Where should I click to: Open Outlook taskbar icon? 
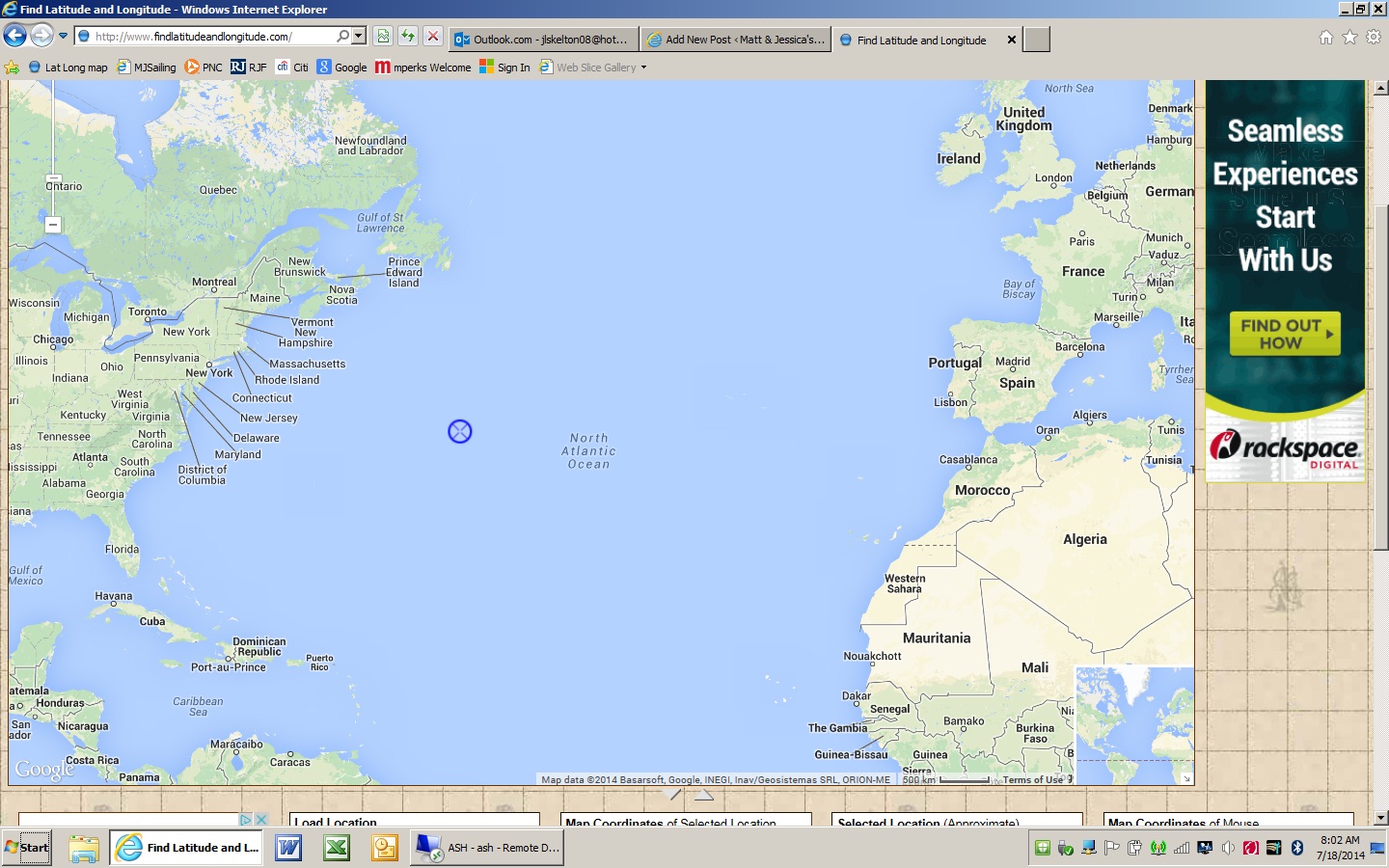pyautogui.click(x=385, y=848)
